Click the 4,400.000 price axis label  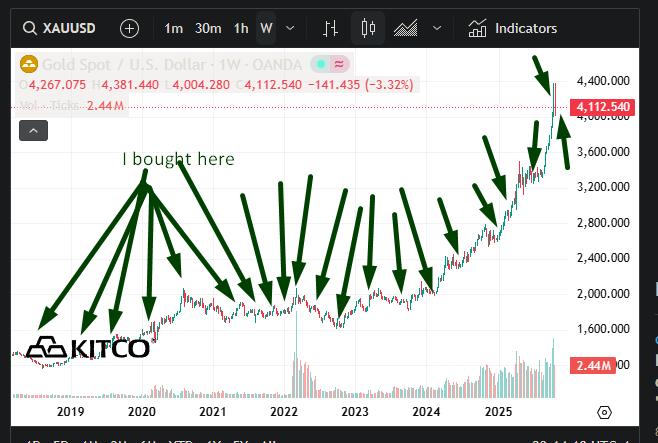603,81
